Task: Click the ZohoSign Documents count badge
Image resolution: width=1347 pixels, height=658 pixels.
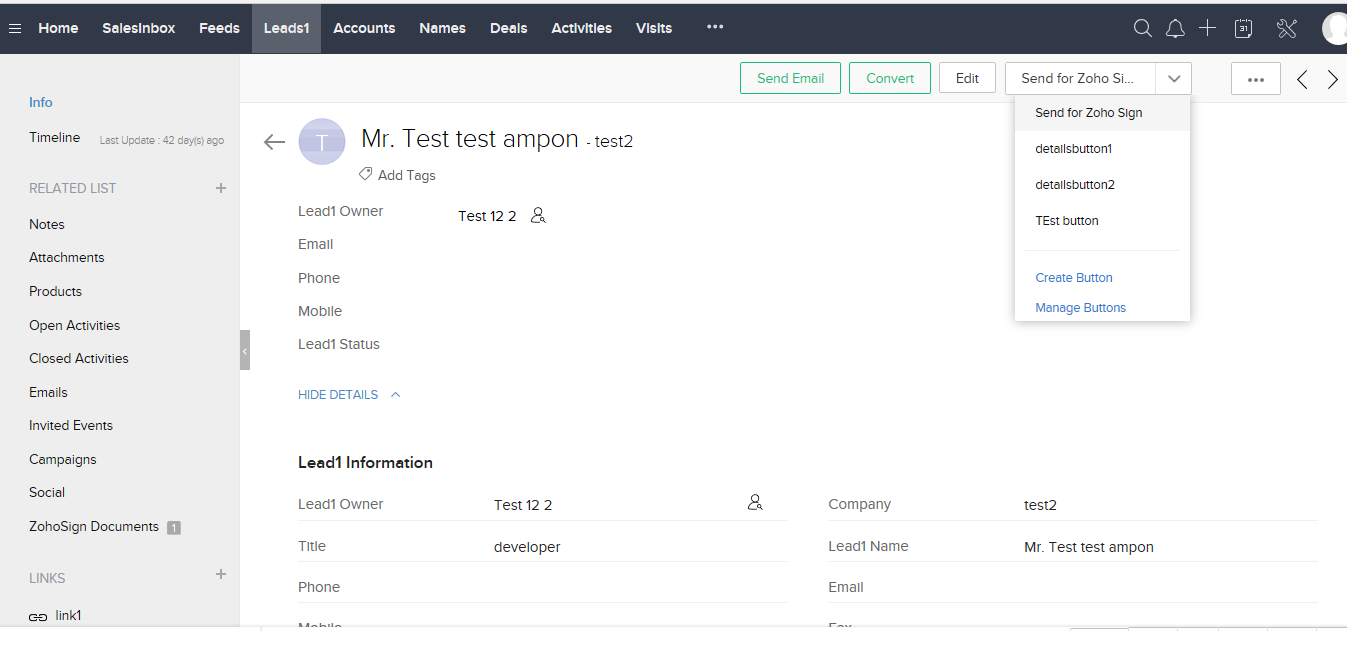Action: click(x=174, y=526)
